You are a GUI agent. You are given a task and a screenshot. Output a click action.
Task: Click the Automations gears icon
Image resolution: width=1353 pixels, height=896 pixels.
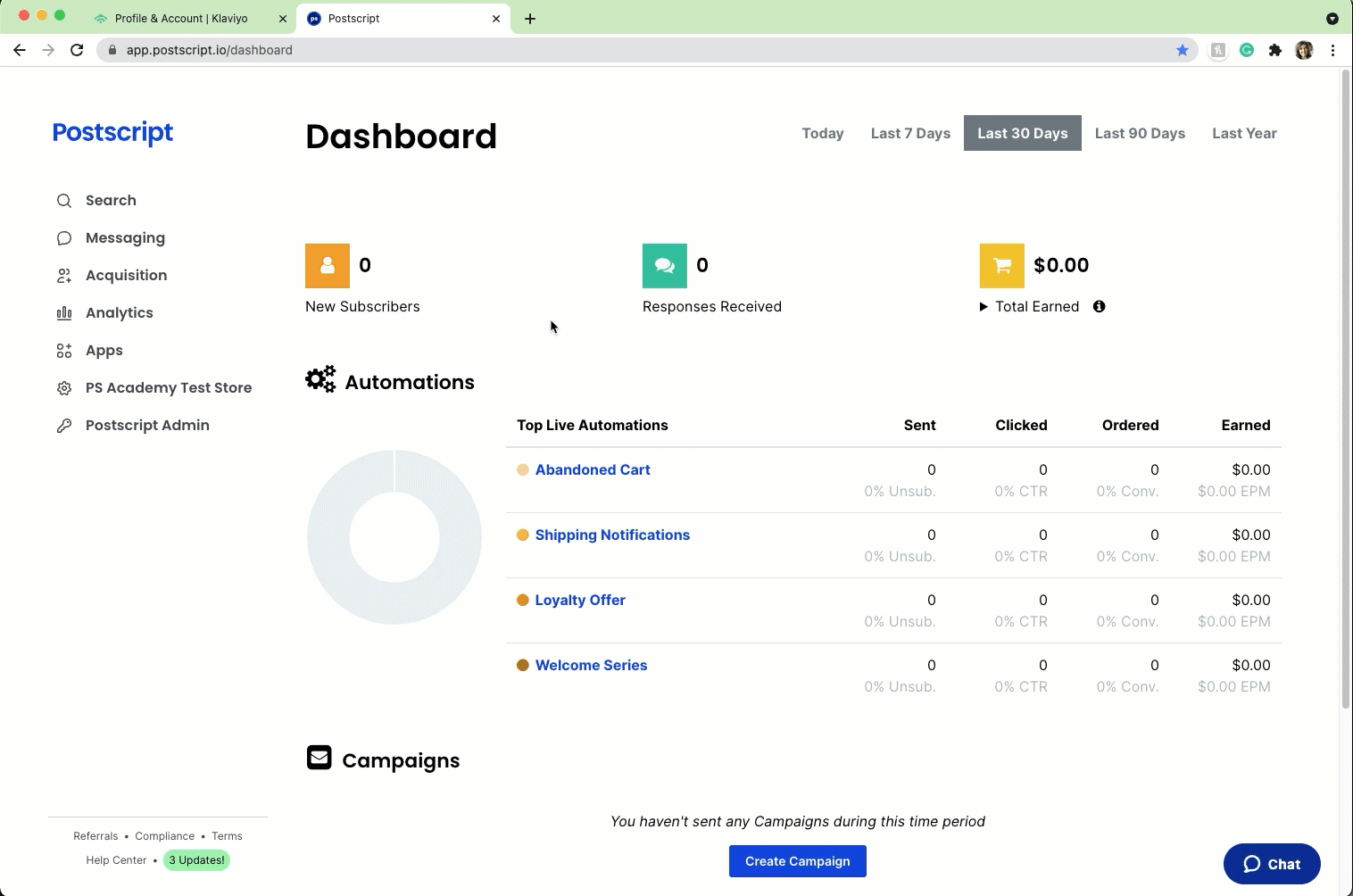click(320, 379)
